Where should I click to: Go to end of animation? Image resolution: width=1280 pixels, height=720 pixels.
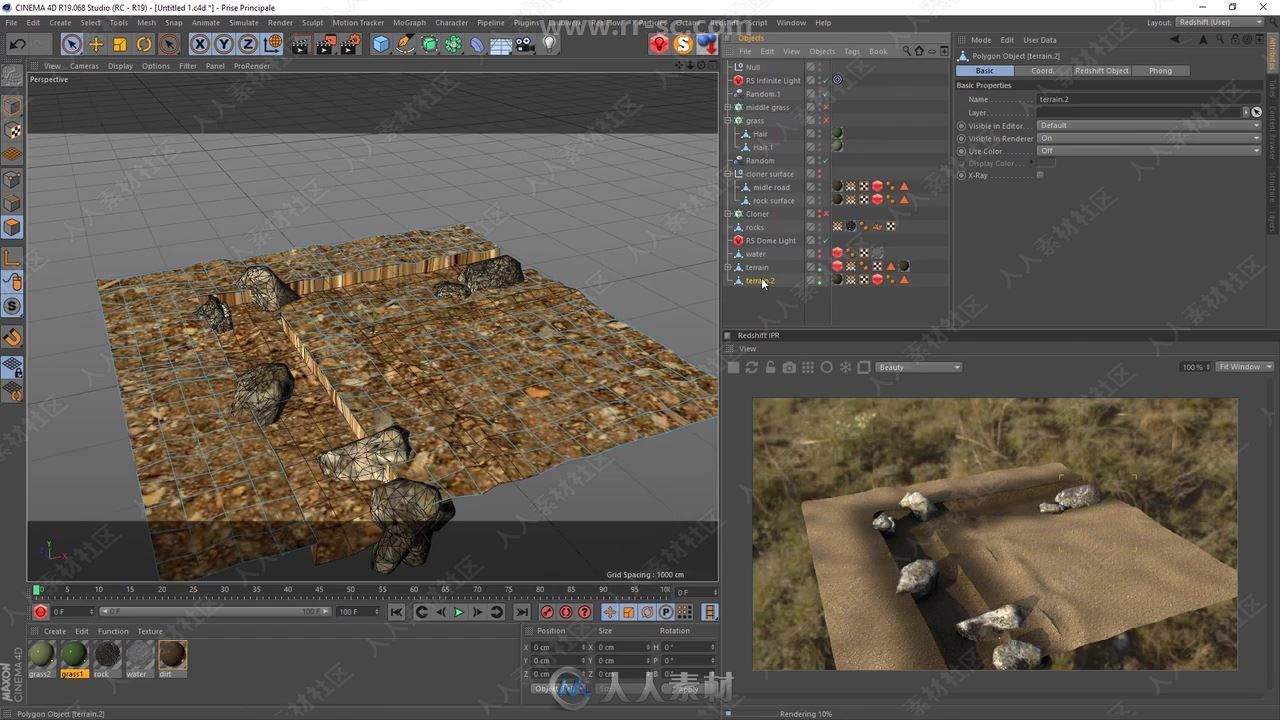522,612
